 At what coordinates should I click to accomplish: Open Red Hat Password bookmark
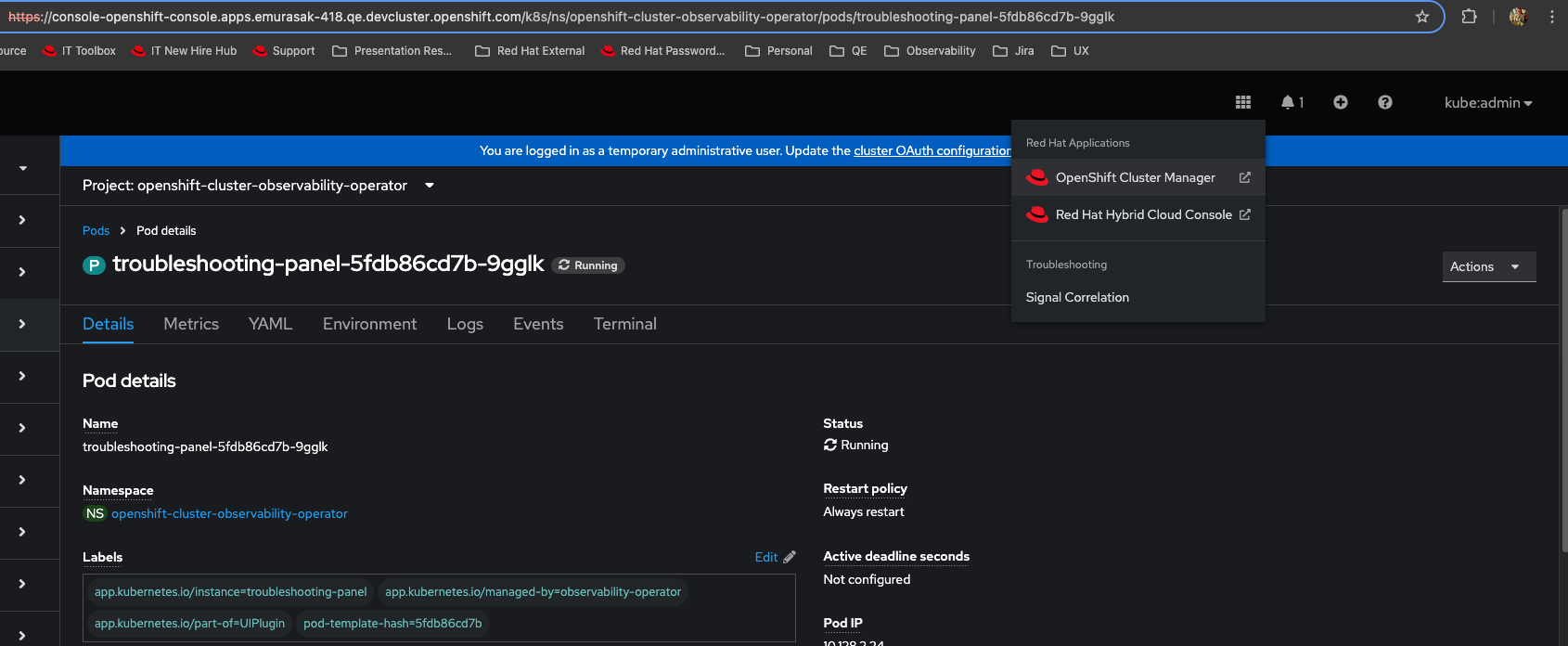click(x=663, y=51)
